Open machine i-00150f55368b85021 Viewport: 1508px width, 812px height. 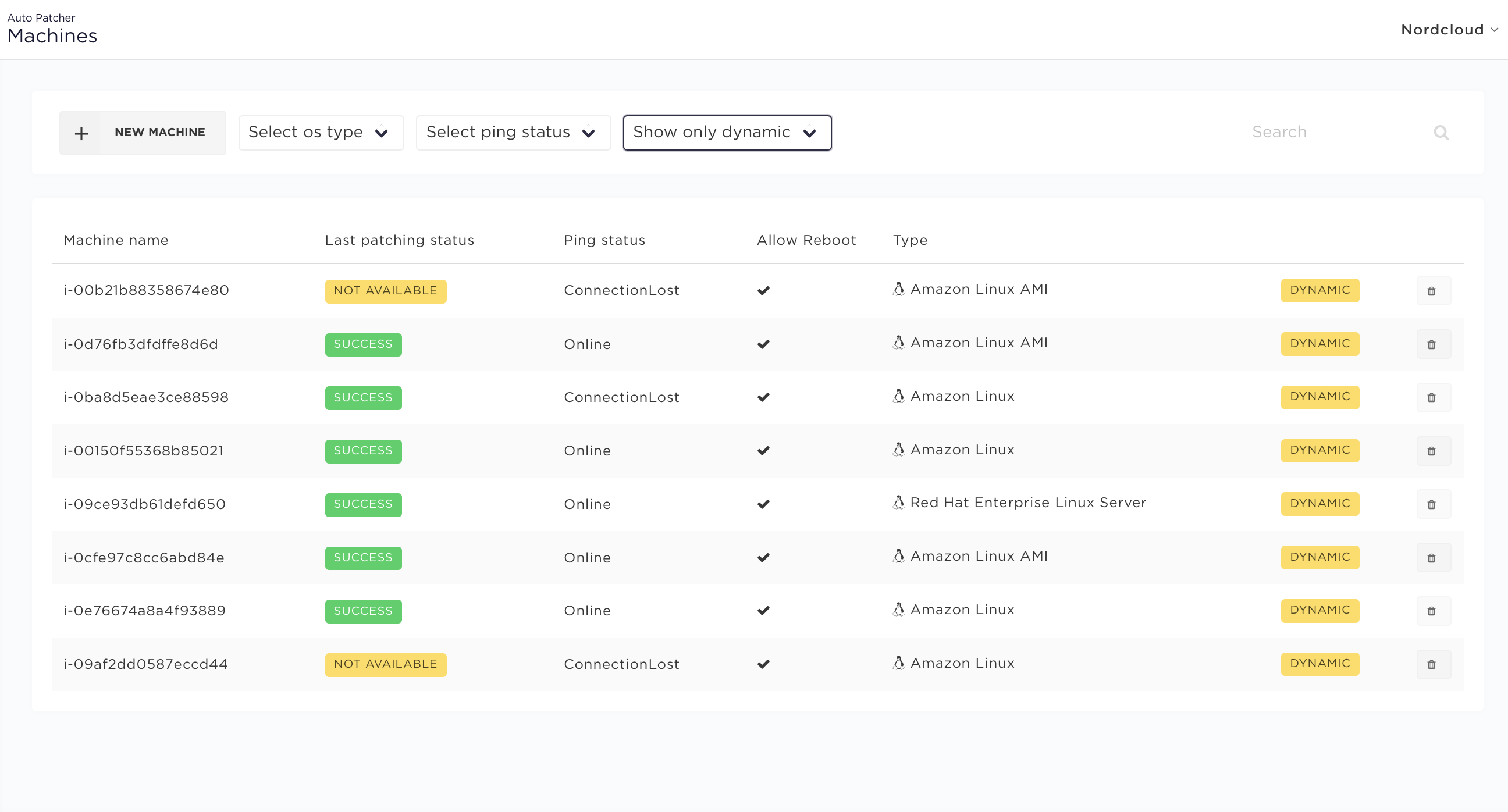(144, 451)
